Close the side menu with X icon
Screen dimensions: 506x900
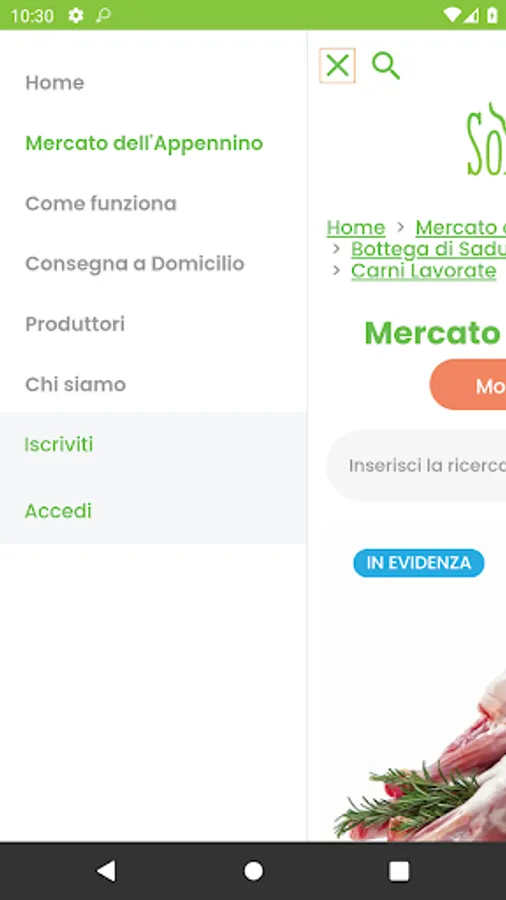pyautogui.click(x=337, y=65)
